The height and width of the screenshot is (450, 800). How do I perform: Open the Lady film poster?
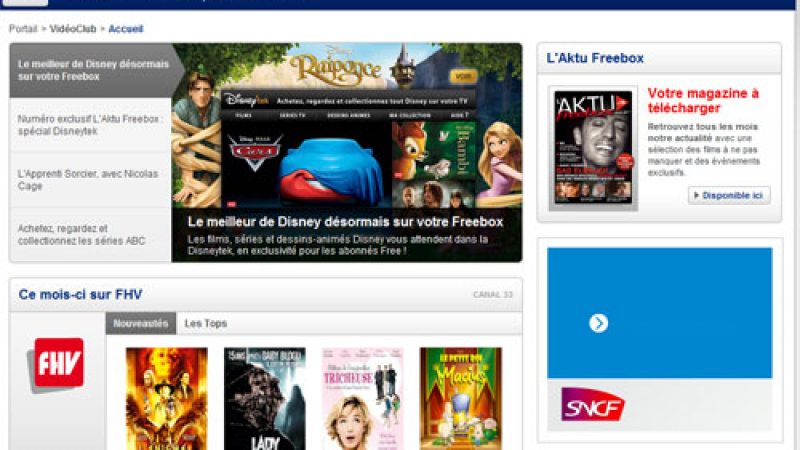(265, 399)
